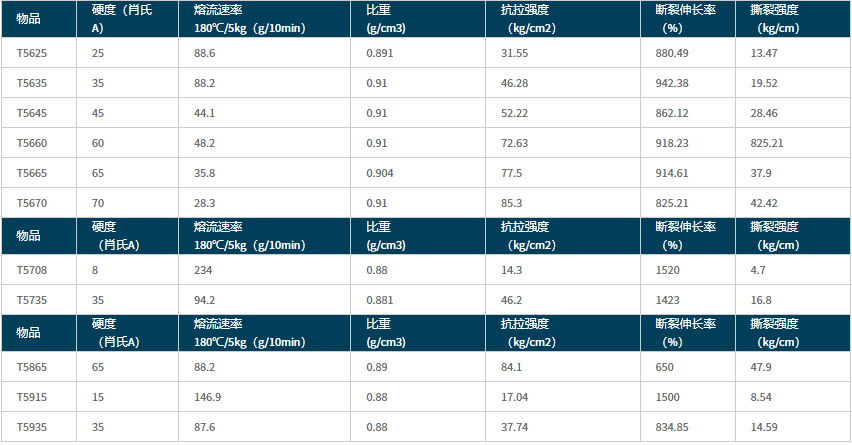Click the T5645 product name
The height and width of the screenshot is (445, 852).
coord(32,113)
